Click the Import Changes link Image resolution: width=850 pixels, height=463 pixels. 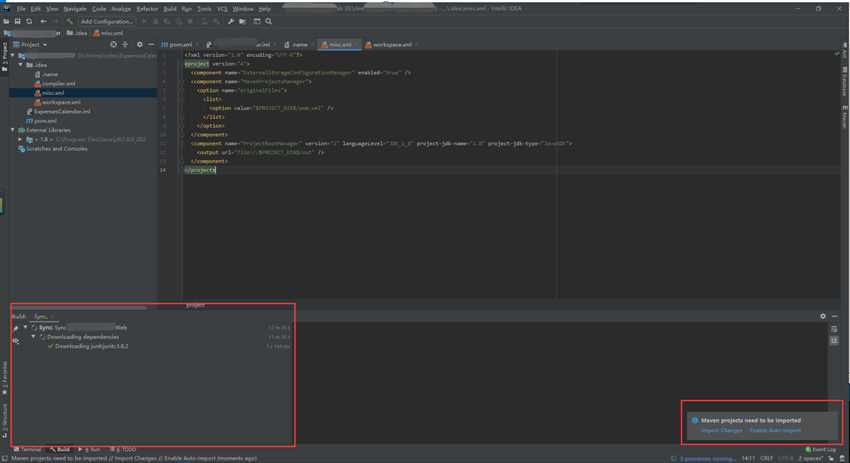pyautogui.click(x=722, y=430)
